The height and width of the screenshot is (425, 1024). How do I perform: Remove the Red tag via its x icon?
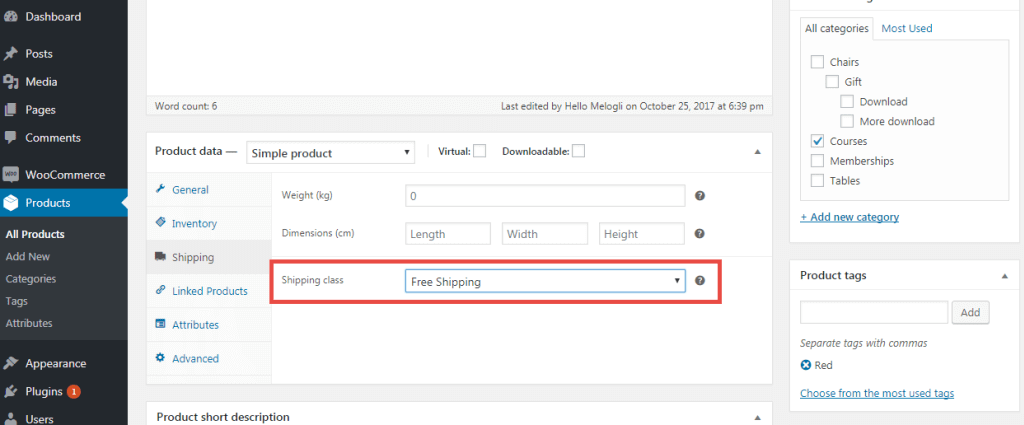pos(806,366)
